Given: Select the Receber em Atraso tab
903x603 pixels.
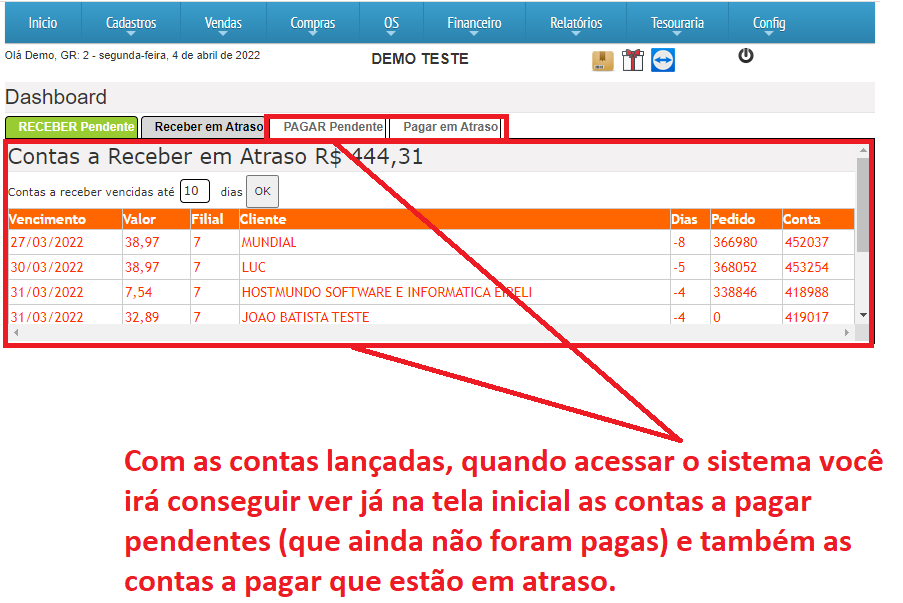Looking at the screenshot, I should tap(204, 127).
